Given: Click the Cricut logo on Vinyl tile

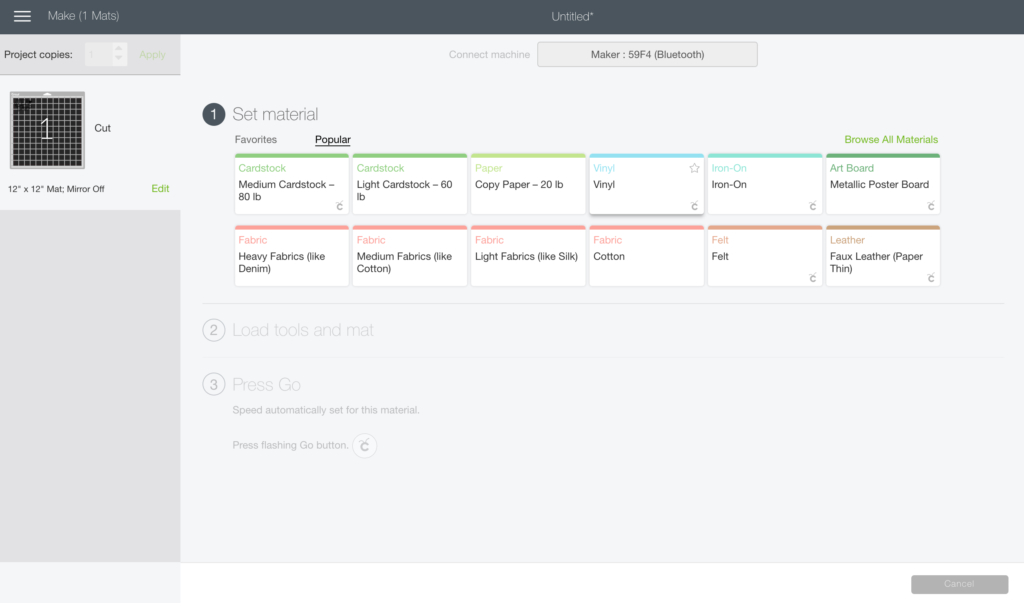Looking at the screenshot, I should (x=694, y=206).
